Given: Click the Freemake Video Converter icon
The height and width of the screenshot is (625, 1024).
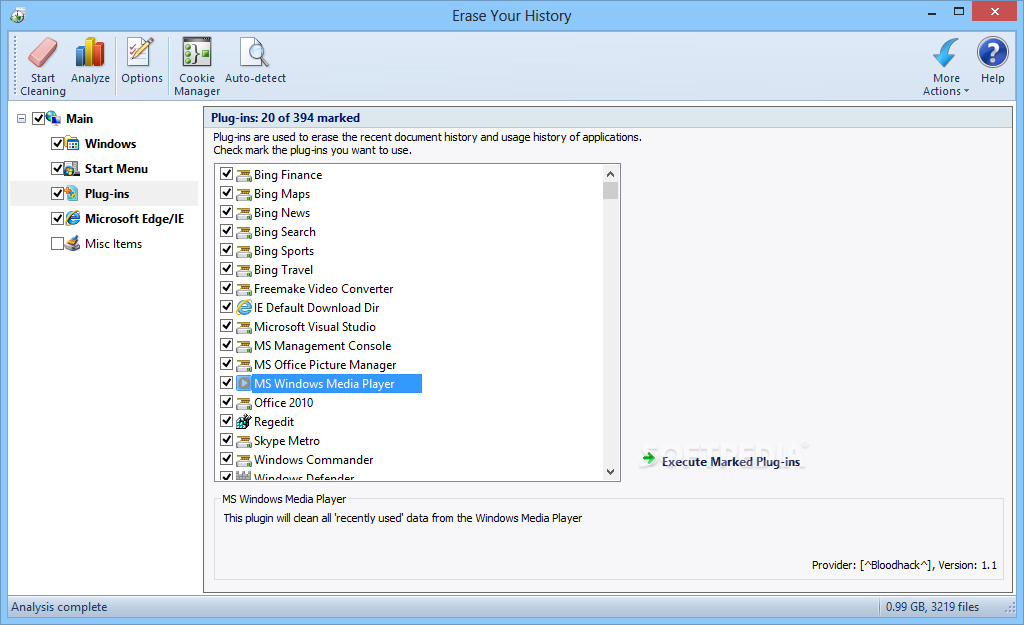Looking at the screenshot, I should coord(244,289).
